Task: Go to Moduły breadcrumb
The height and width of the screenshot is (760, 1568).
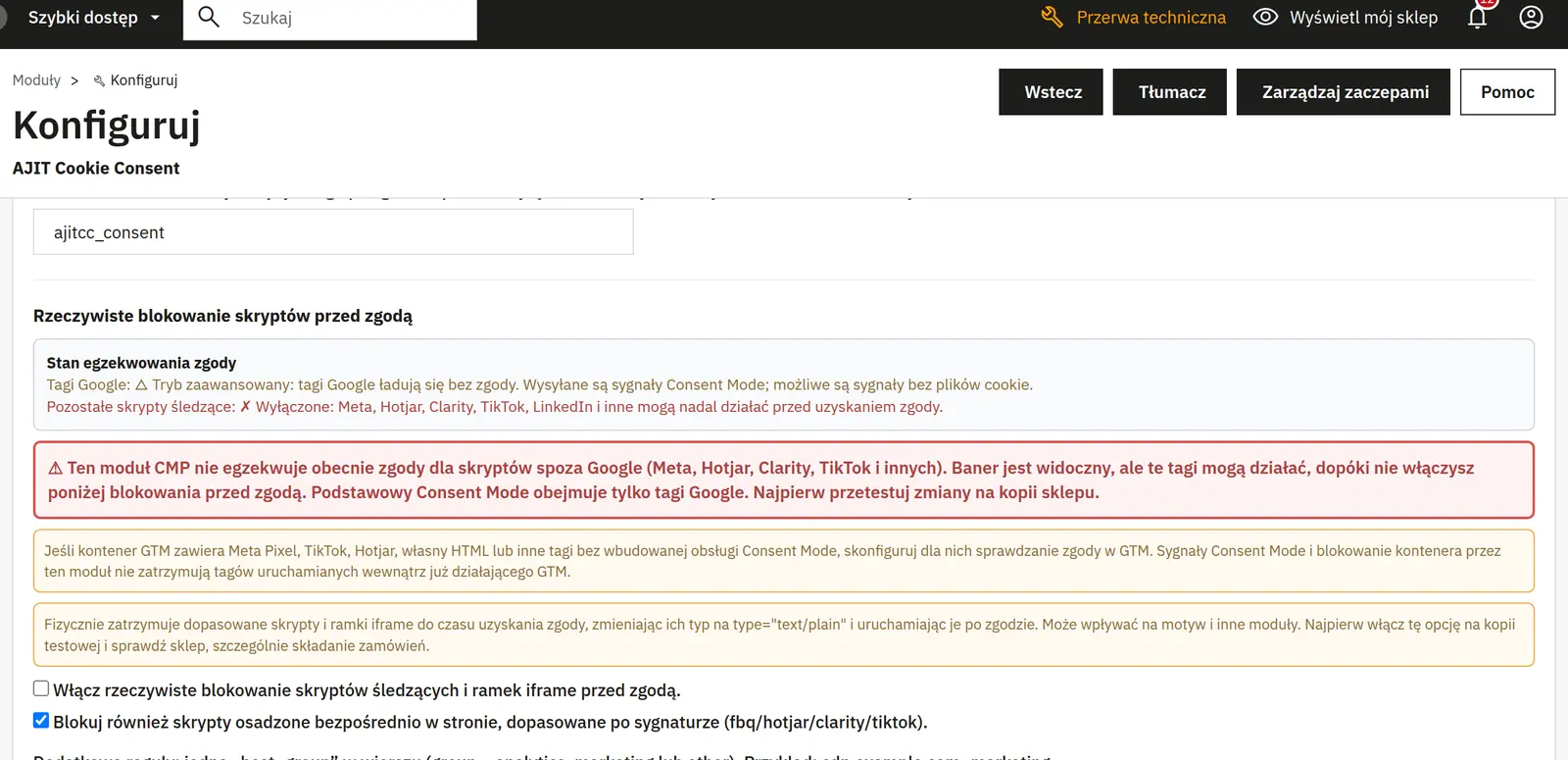Action: [36, 80]
